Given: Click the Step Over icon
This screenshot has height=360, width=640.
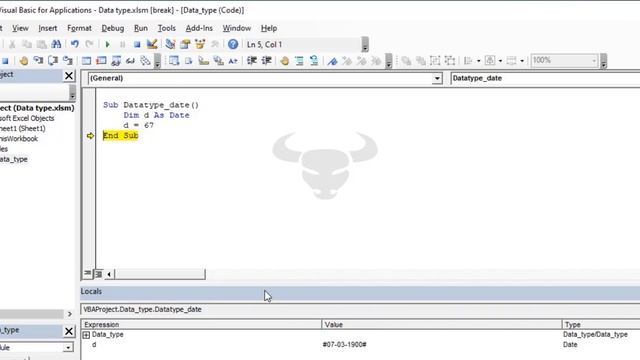Looking at the screenshot, I should coord(53,61).
